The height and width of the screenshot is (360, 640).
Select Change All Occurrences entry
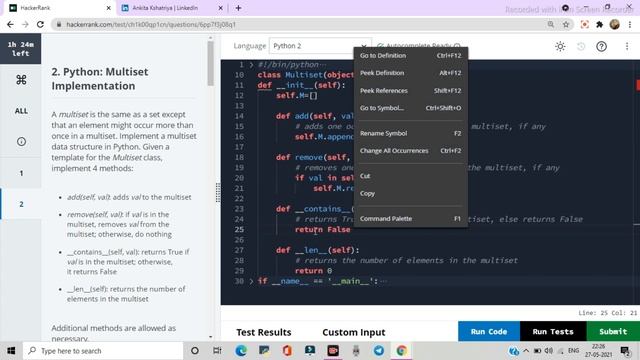[411, 151]
